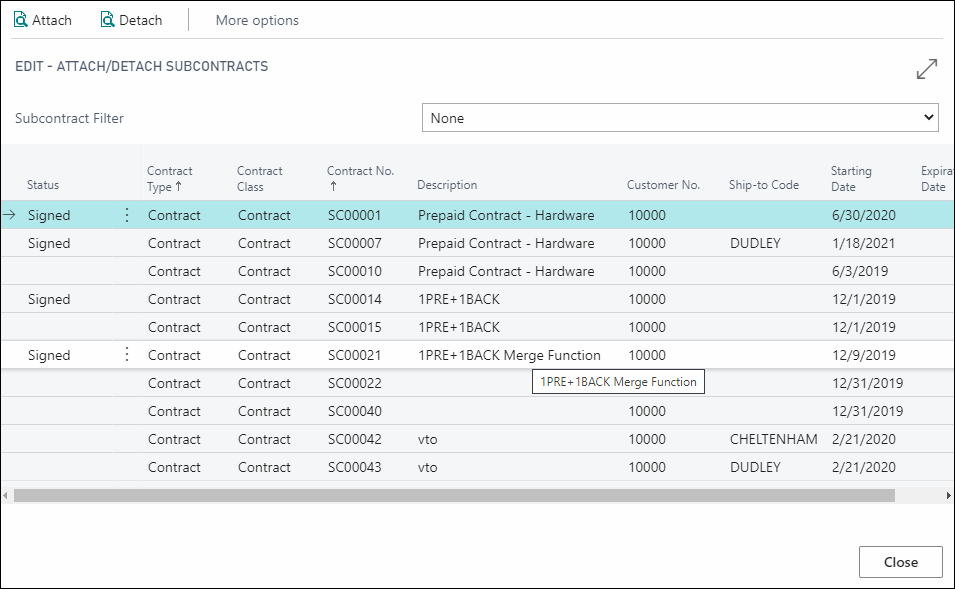Click starting date in SC00042 row
Image resolution: width=955 pixels, height=589 pixels.
pyautogui.click(x=864, y=439)
